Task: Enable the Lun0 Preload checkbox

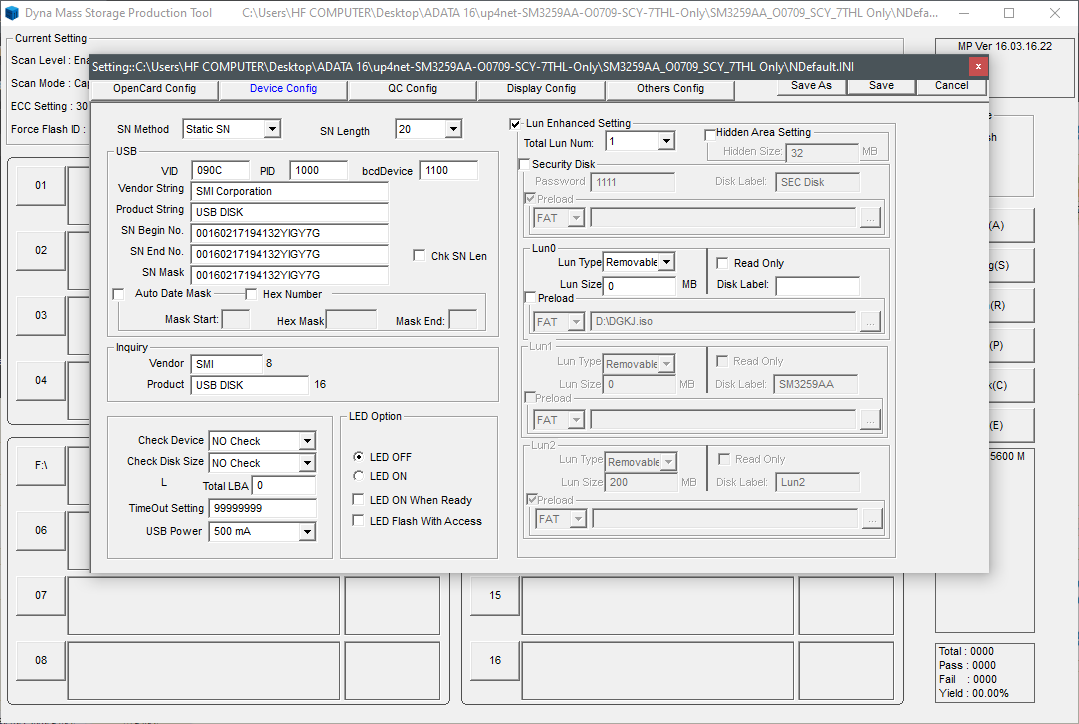Action: [x=531, y=298]
